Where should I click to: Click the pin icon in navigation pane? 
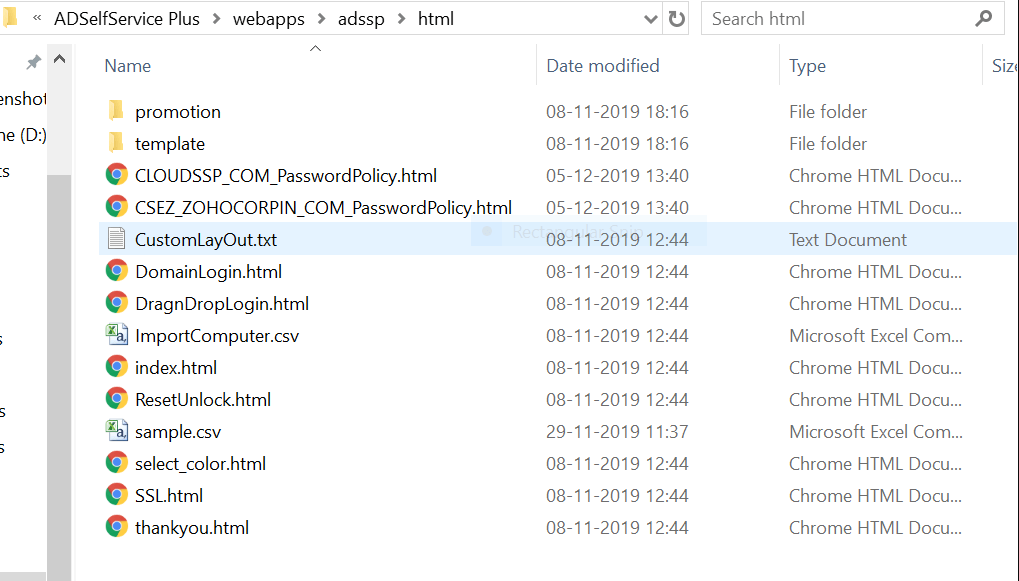click(32, 62)
